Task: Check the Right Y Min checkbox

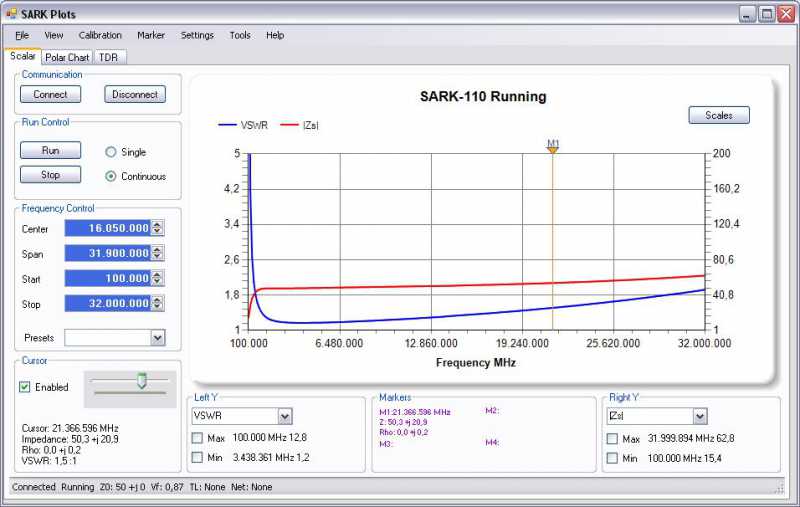Action: pos(612,458)
